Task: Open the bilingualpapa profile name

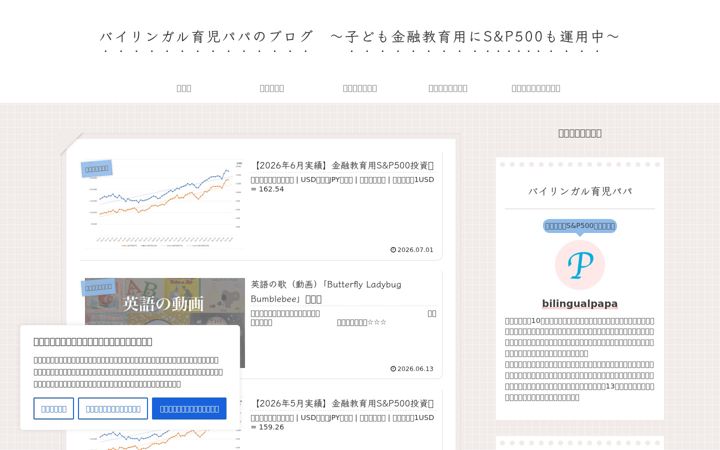Action: coord(580,304)
